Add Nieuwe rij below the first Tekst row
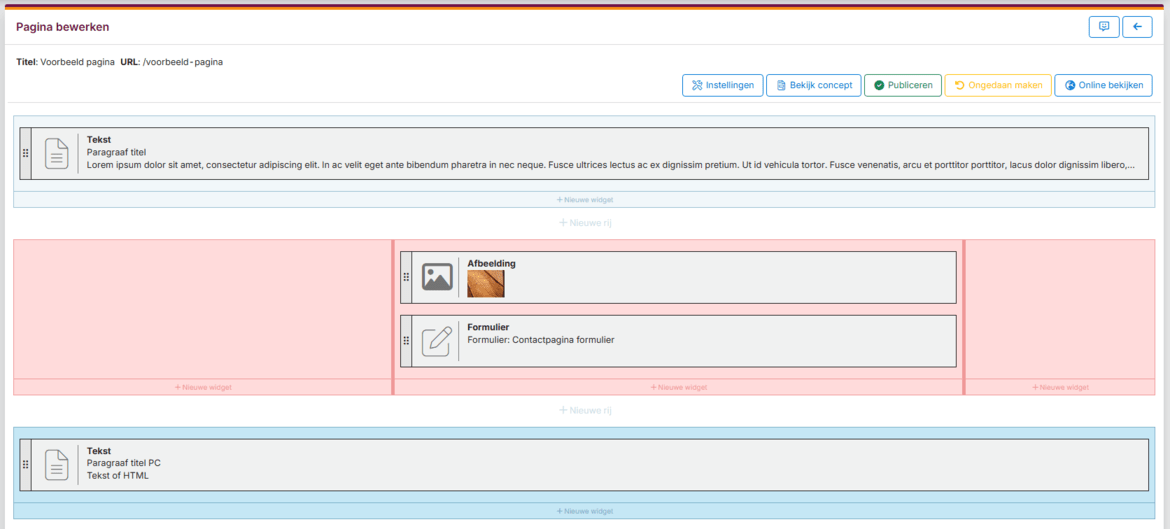Image resolution: width=1170 pixels, height=529 pixels. coord(585,223)
